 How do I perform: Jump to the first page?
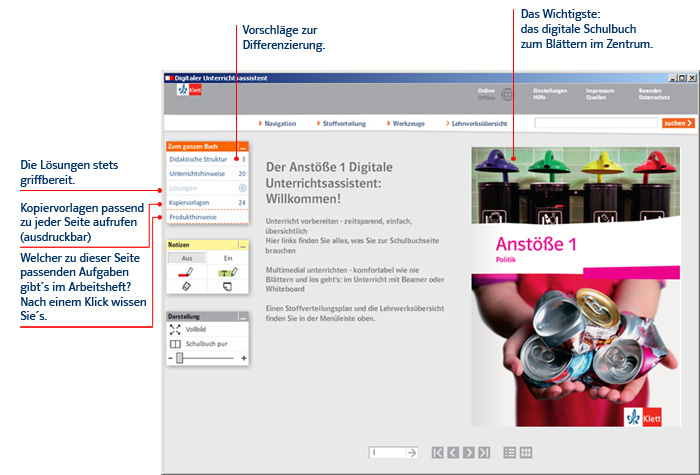coord(438,453)
